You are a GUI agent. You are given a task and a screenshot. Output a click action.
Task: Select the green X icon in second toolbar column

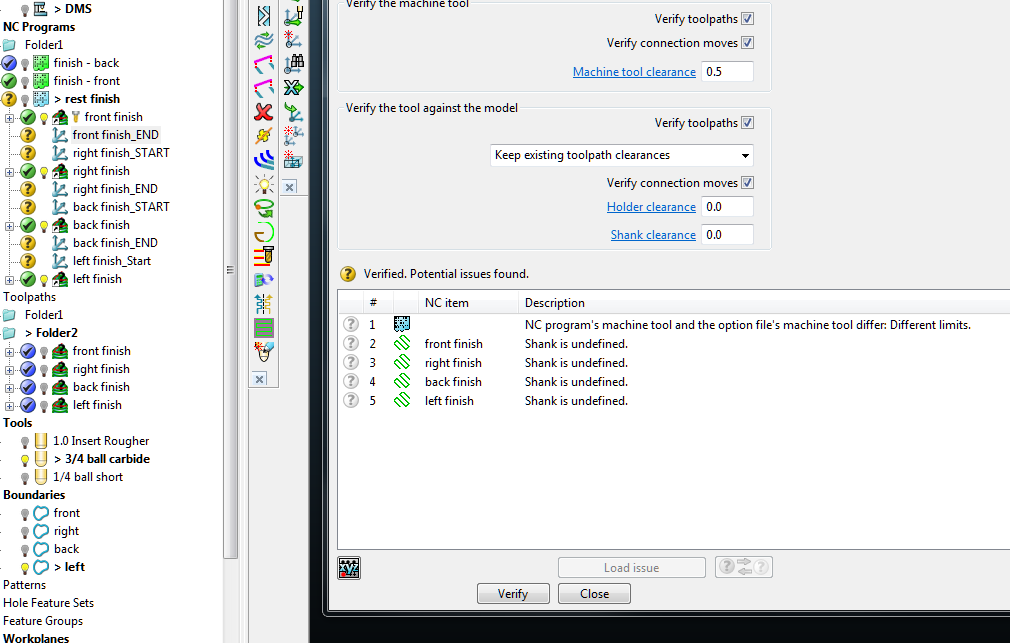[x=293, y=87]
